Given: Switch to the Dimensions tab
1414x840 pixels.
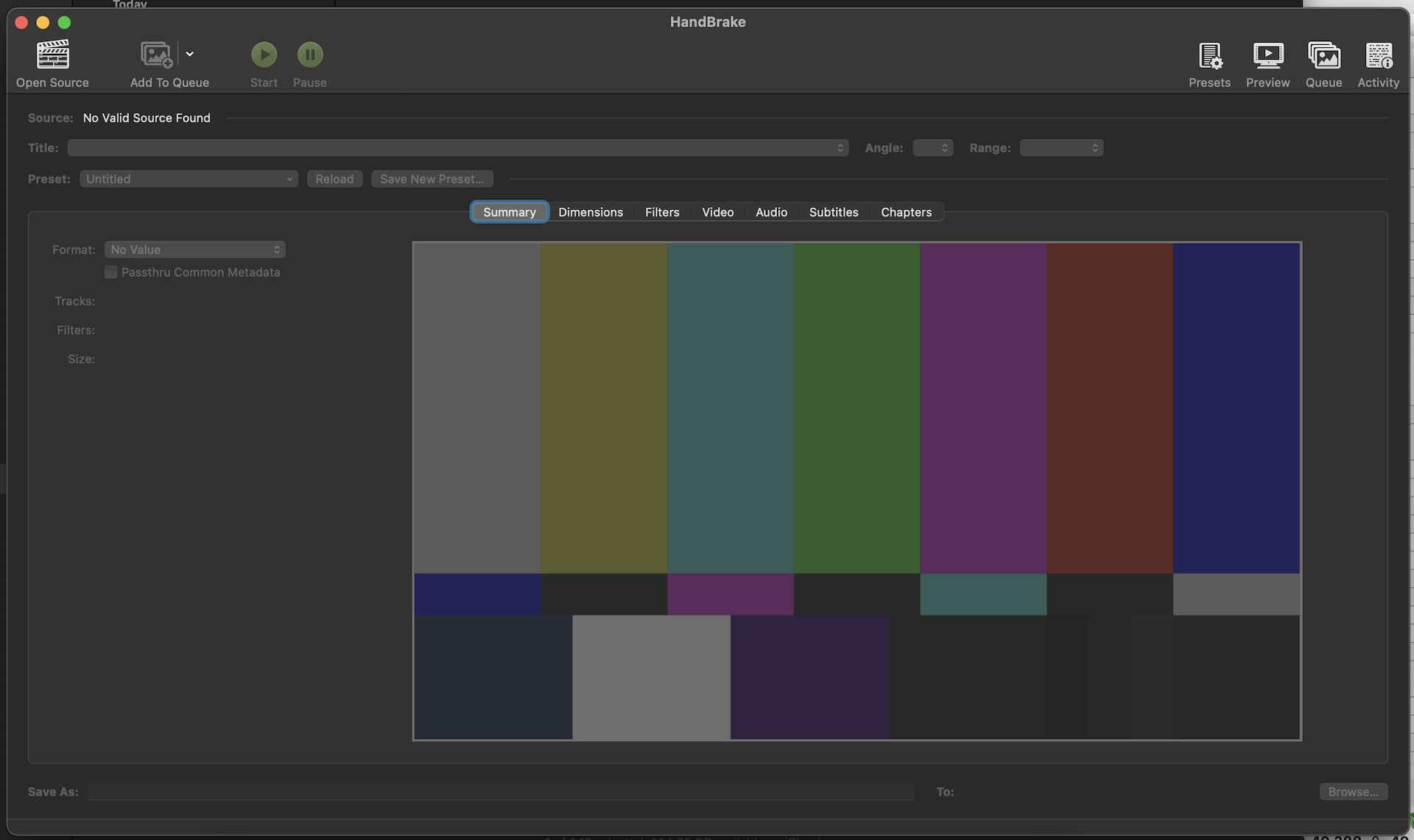Looking at the screenshot, I should tap(590, 212).
